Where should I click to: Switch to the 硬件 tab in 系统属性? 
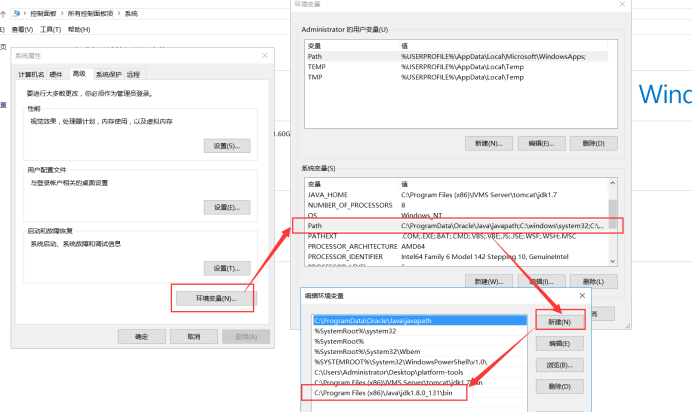pos(56,75)
